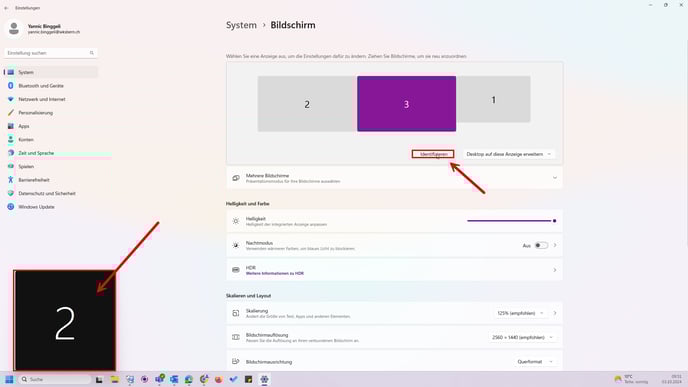Open 'Weitere Informationen zu HDR' link

point(275,273)
